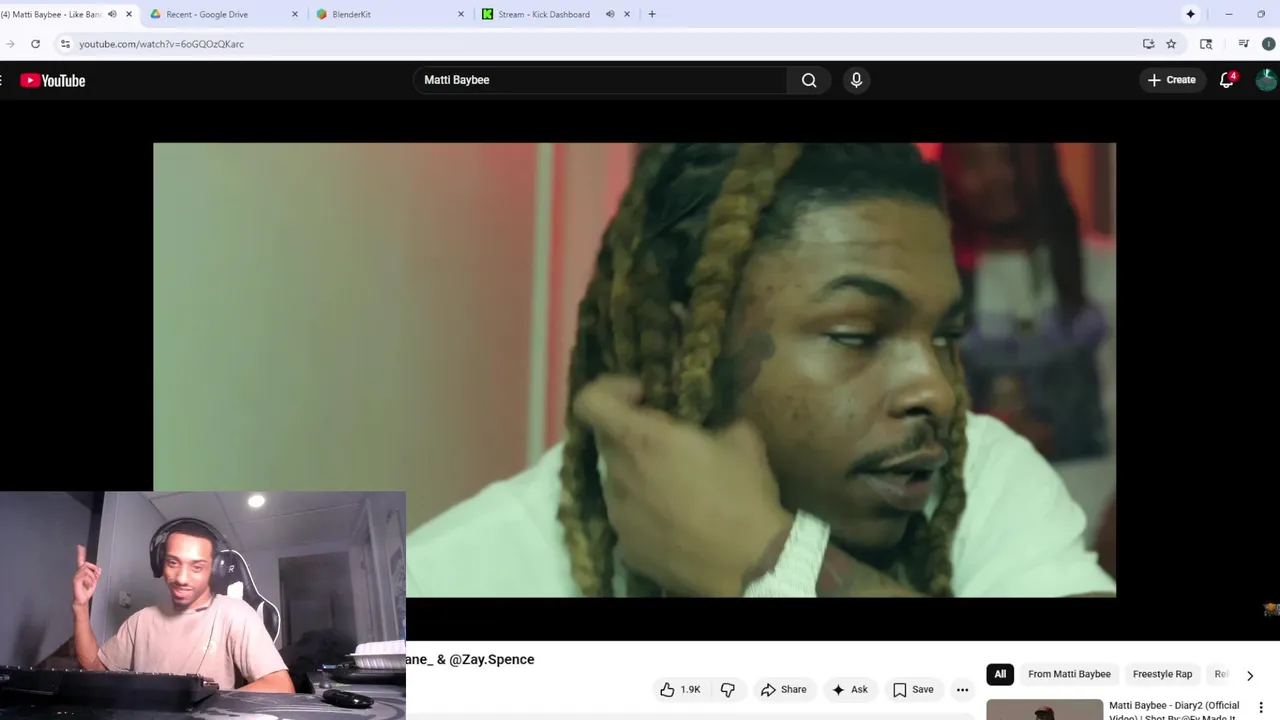This screenshot has height=720, width=1280.
Task: Click the Gemini sparkle button in title bar
Action: pos(1190,14)
